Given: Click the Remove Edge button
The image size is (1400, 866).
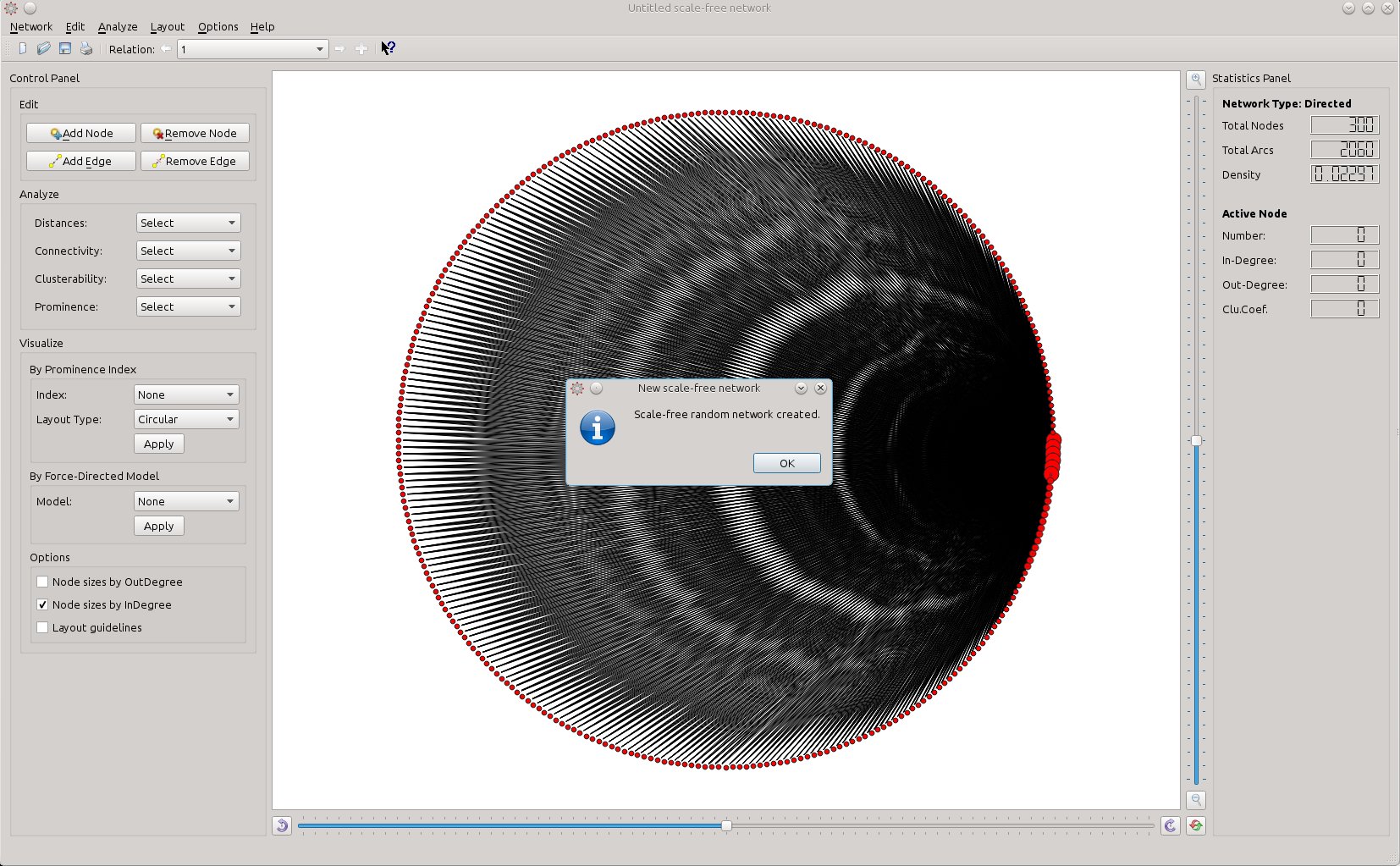Looking at the screenshot, I should point(195,161).
